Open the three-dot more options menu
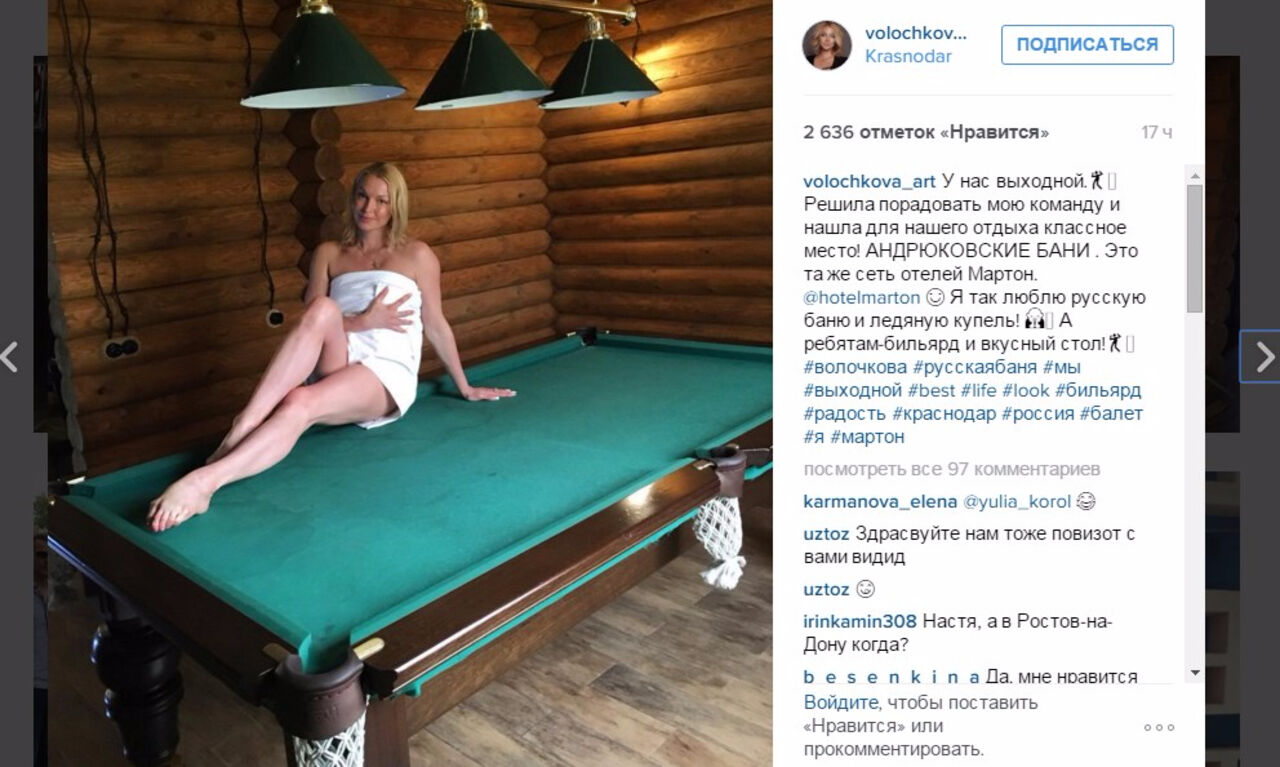Viewport: 1280px width, 767px height. (x=1159, y=727)
